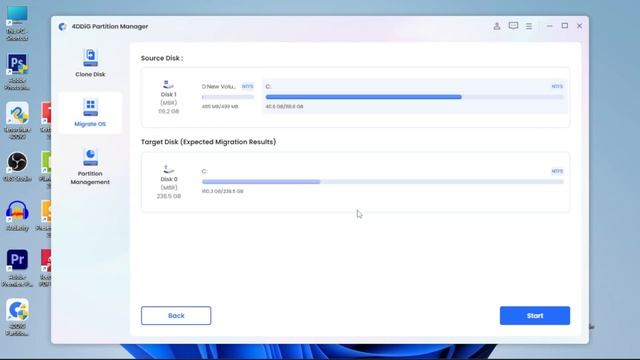The image size is (640, 360).
Task: Open Audacity desktop shortcut
Action: click(x=17, y=216)
